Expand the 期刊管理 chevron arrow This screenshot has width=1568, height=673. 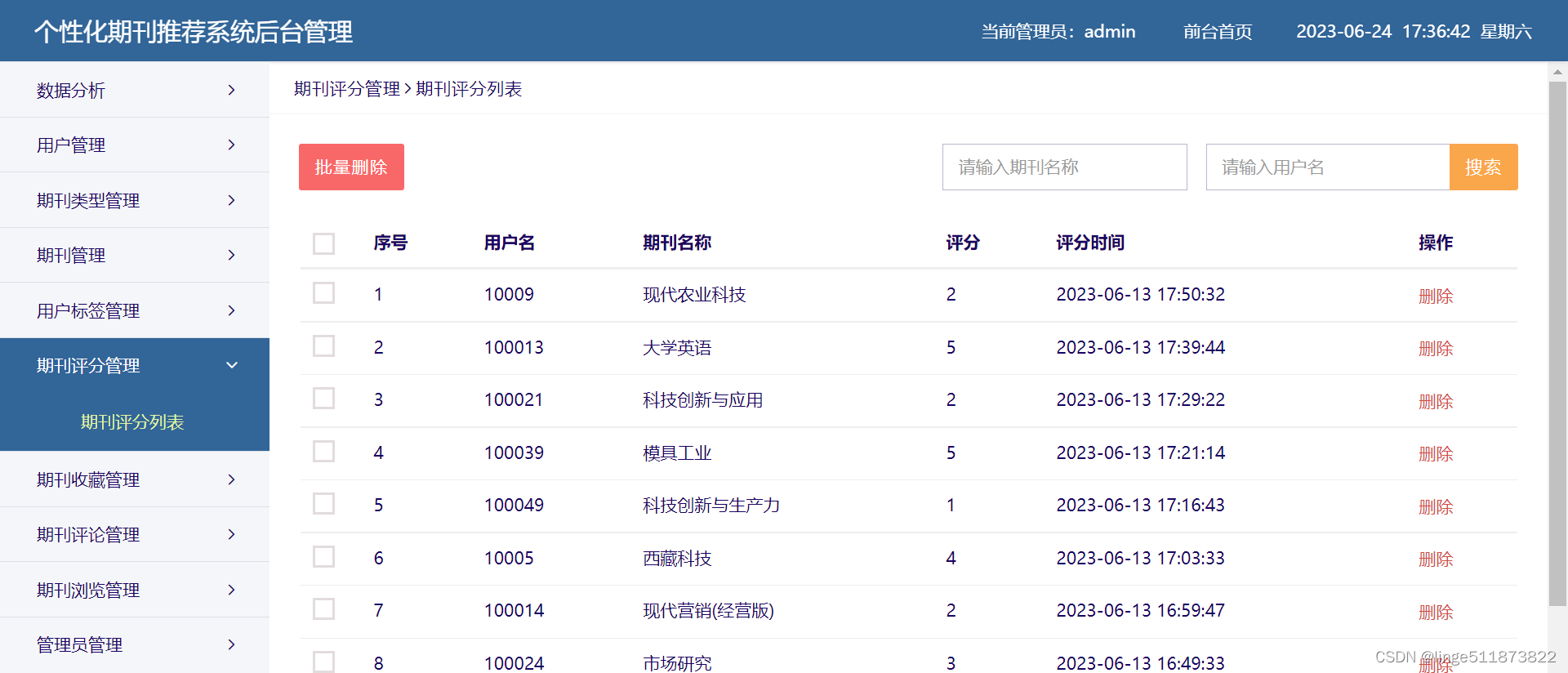coord(232,255)
